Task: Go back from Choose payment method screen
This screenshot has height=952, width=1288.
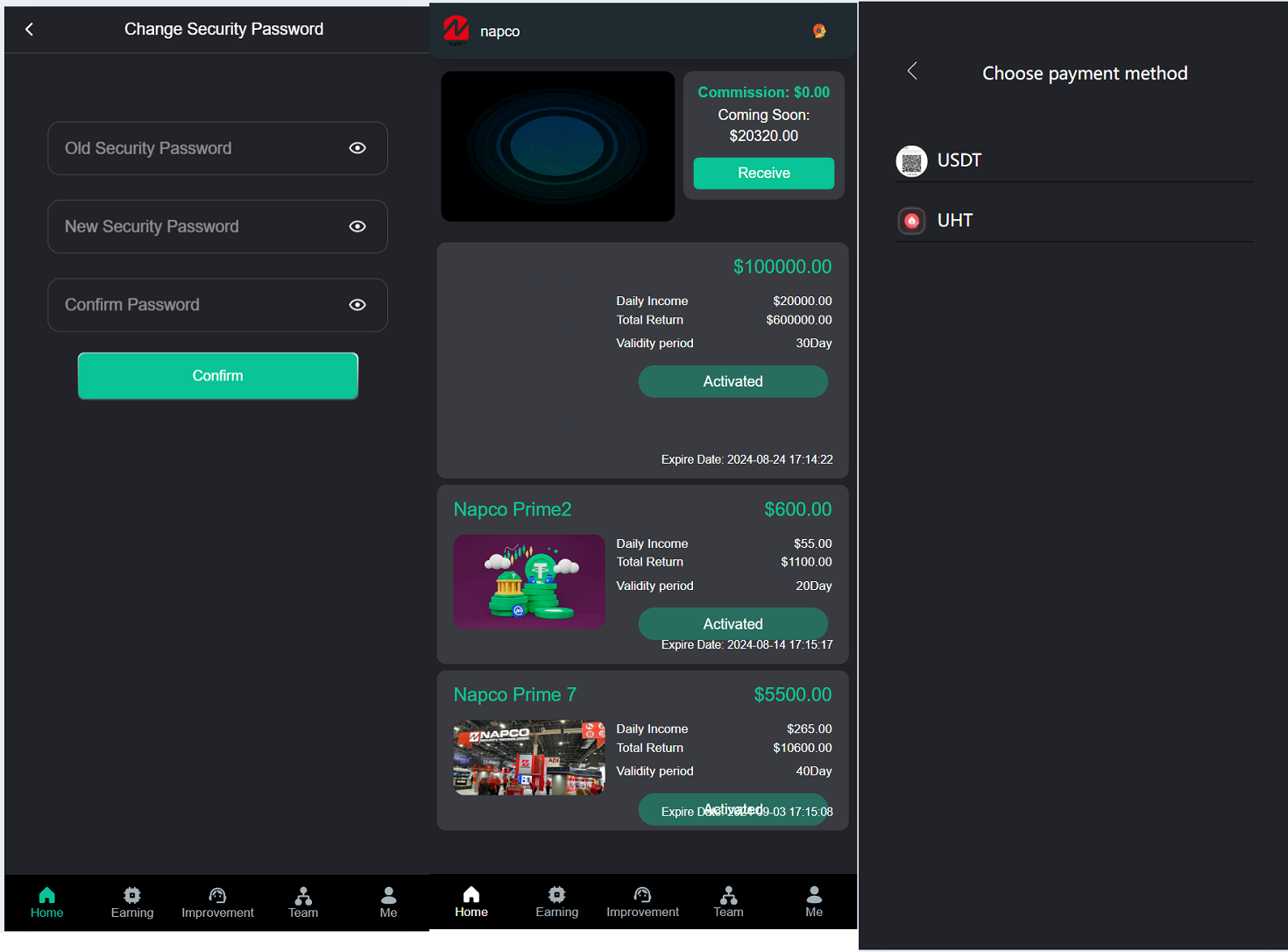Action: 912,71
